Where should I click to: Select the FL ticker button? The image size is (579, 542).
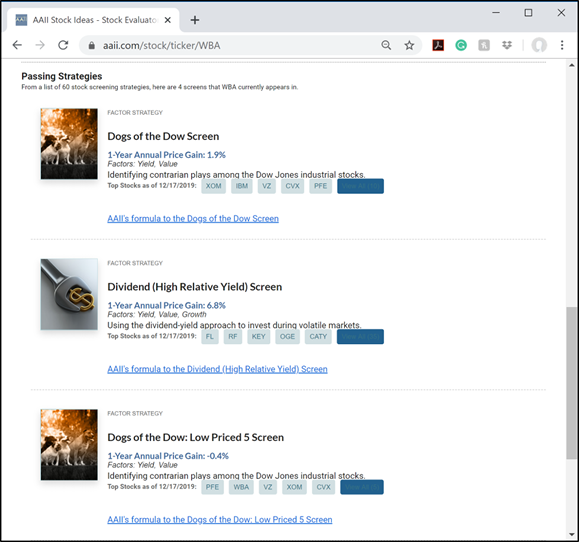210,336
